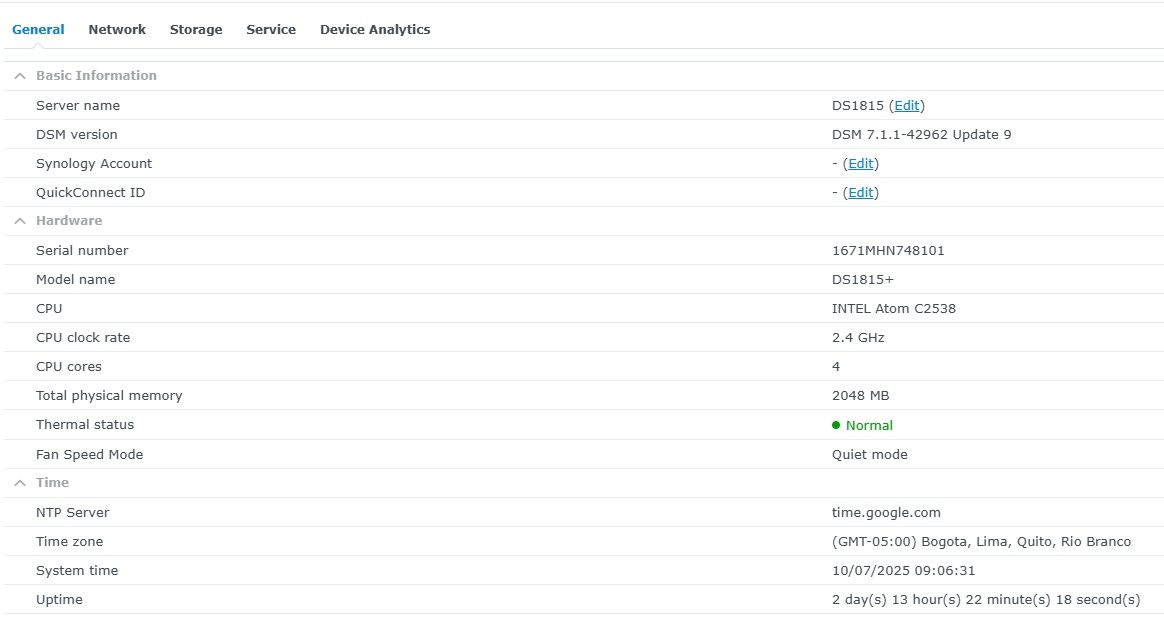Click Edit link for QuickConnect ID
1164x636 pixels.
[x=860, y=193]
